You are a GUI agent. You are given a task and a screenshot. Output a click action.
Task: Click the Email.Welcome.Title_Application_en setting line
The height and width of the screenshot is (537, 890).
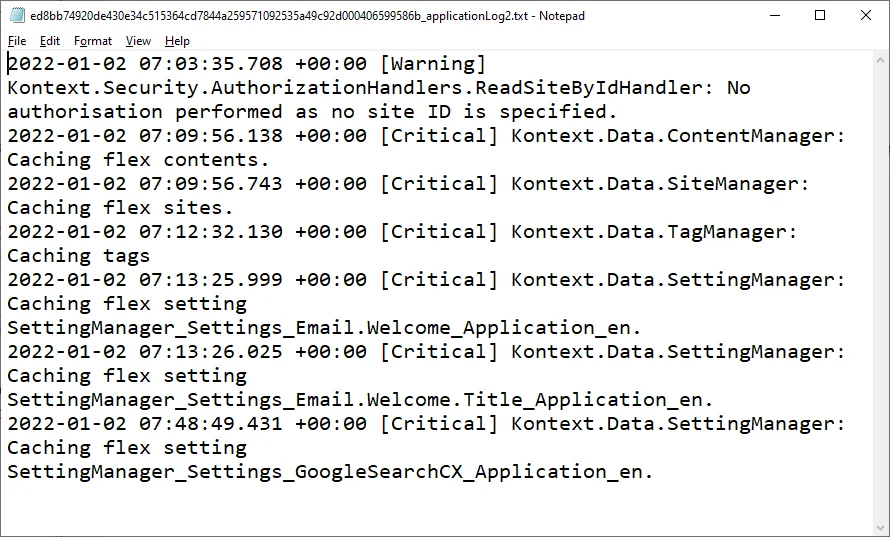coord(360,400)
